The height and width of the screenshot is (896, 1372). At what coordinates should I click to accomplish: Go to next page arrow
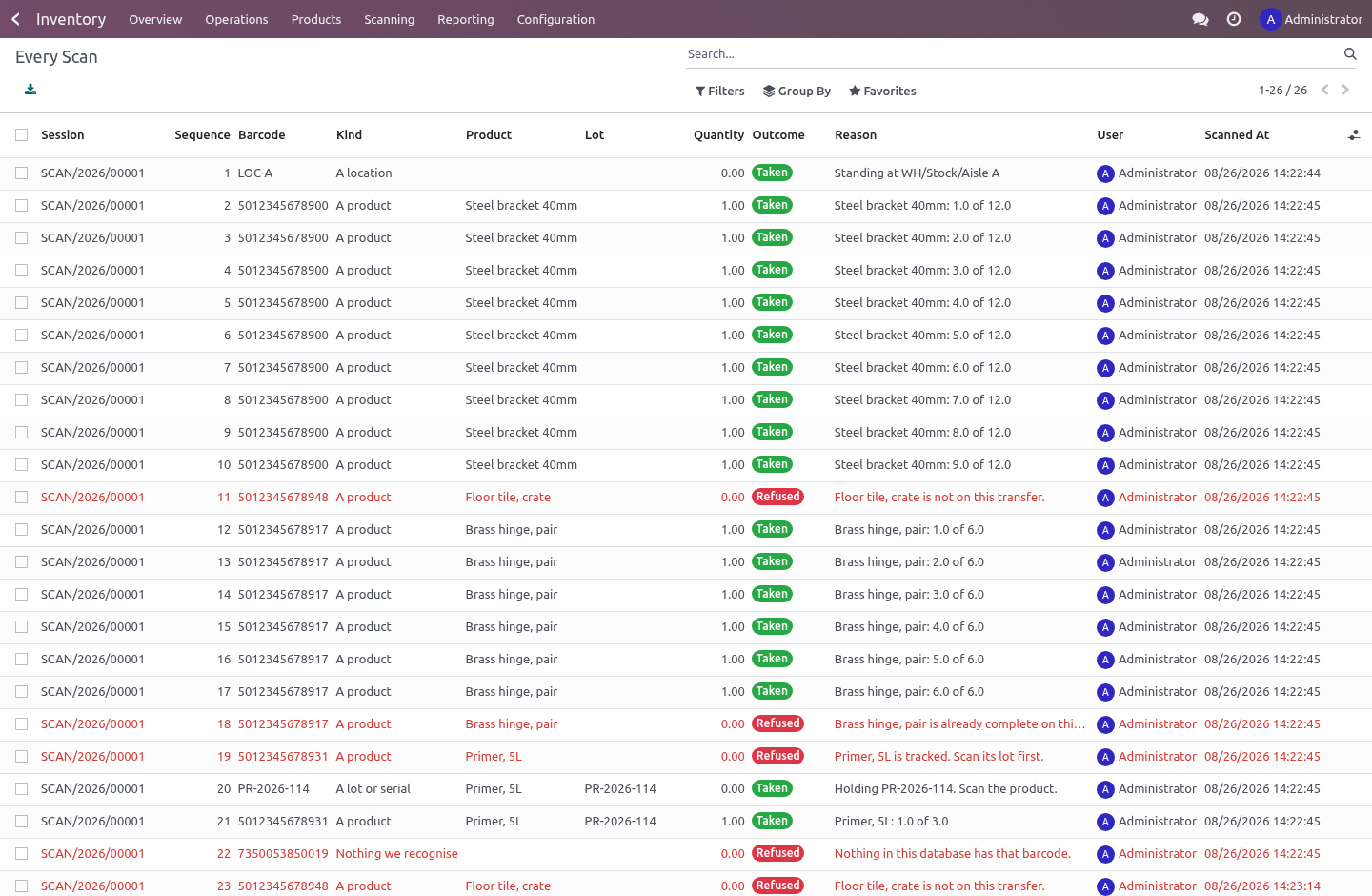point(1345,90)
